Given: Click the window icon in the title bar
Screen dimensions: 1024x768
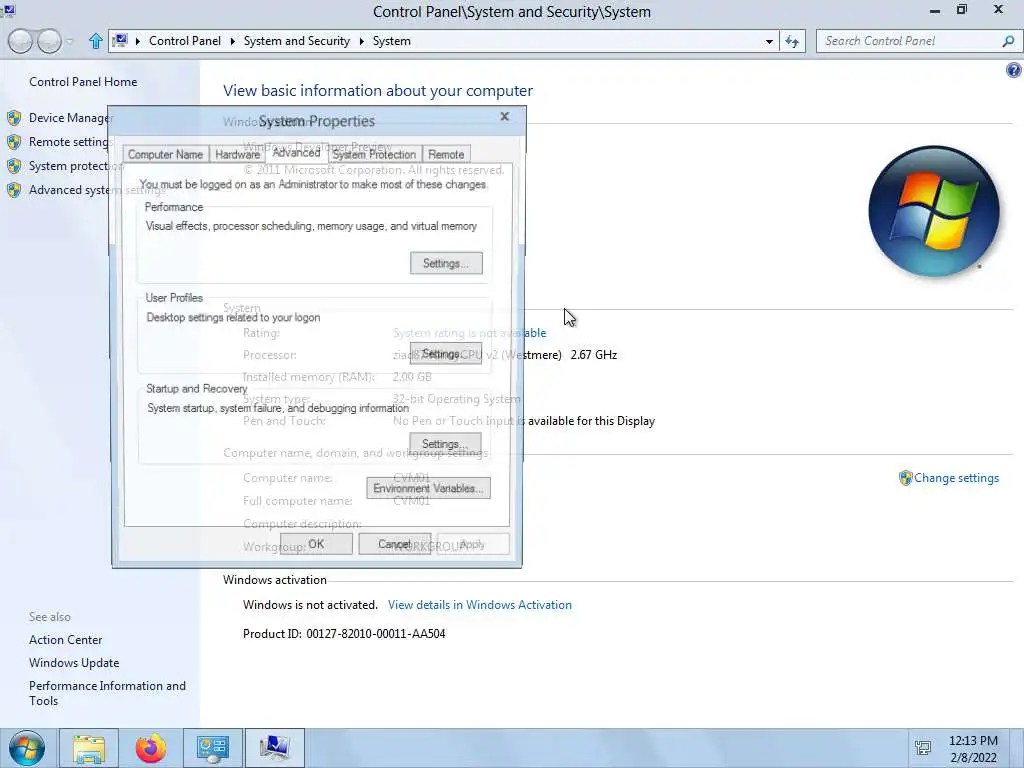Looking at the screenshot, I should pyautogui.click(x=8, y=10).
